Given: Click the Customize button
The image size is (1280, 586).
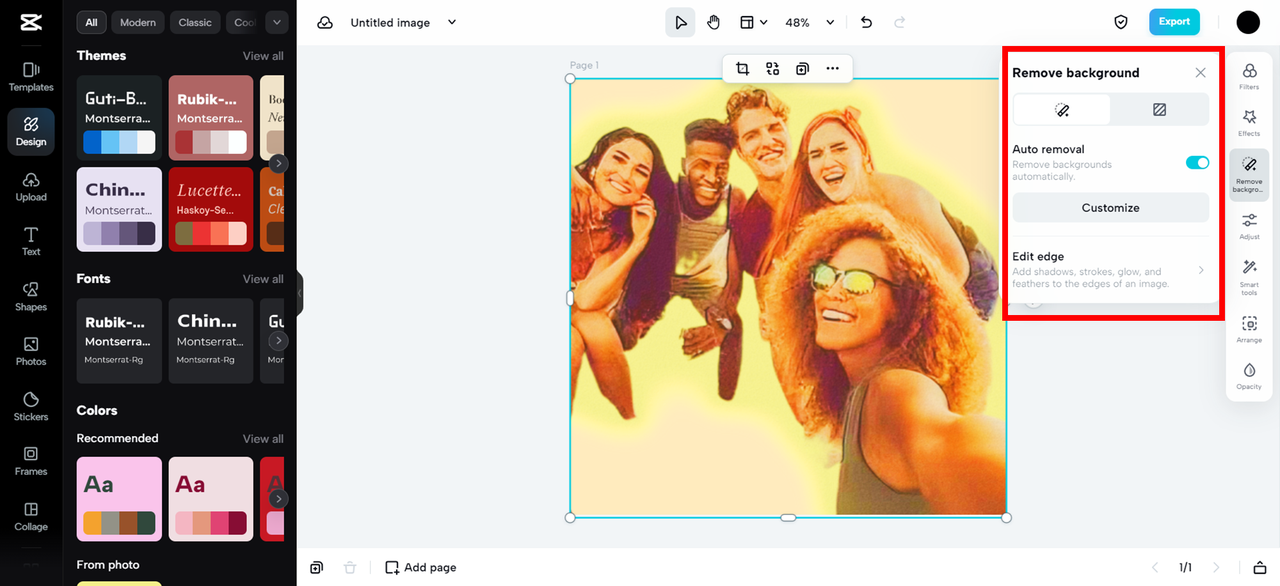Looking at the screenshot, I should click(1110, 208).
